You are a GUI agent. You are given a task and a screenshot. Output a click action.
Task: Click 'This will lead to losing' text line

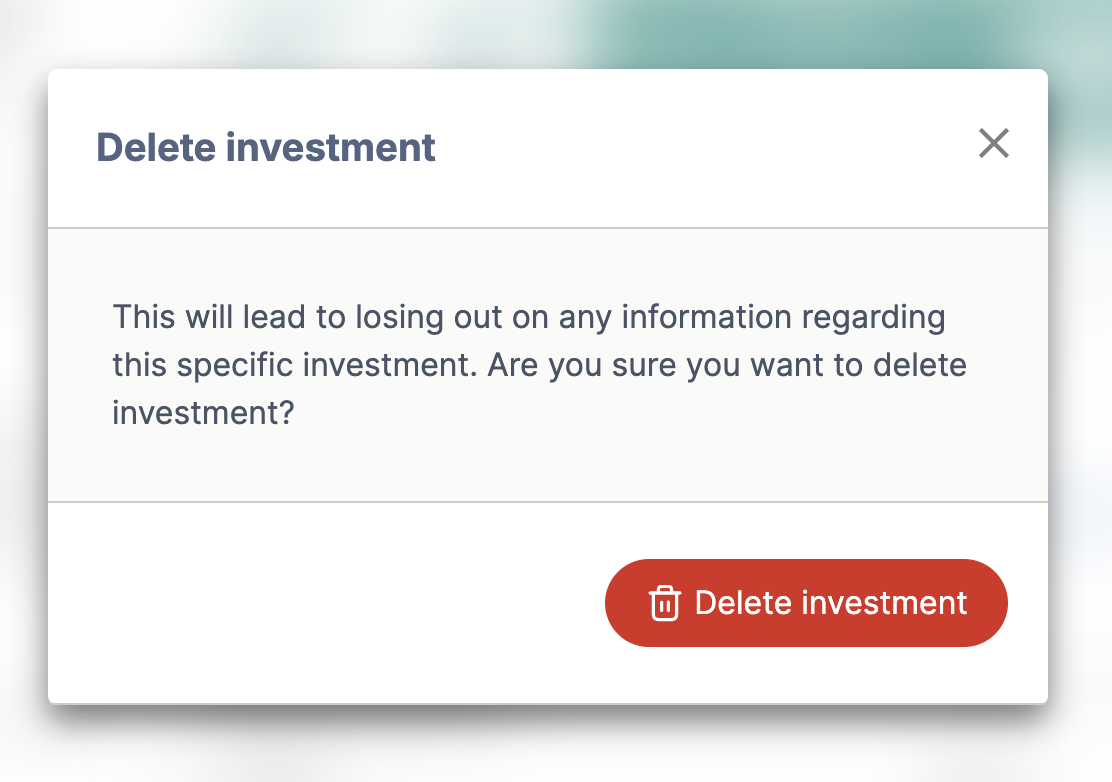pos(278,317)
